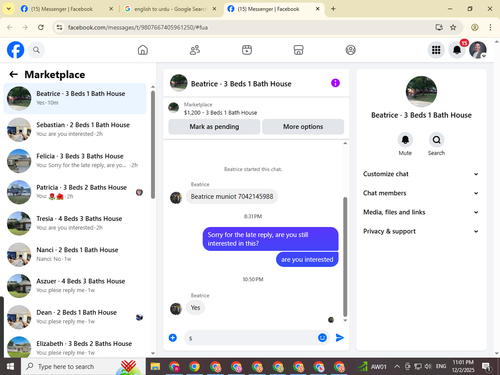Open the Sebastian 2 Beds 1 Bath chat

click(x=75, y=130)
